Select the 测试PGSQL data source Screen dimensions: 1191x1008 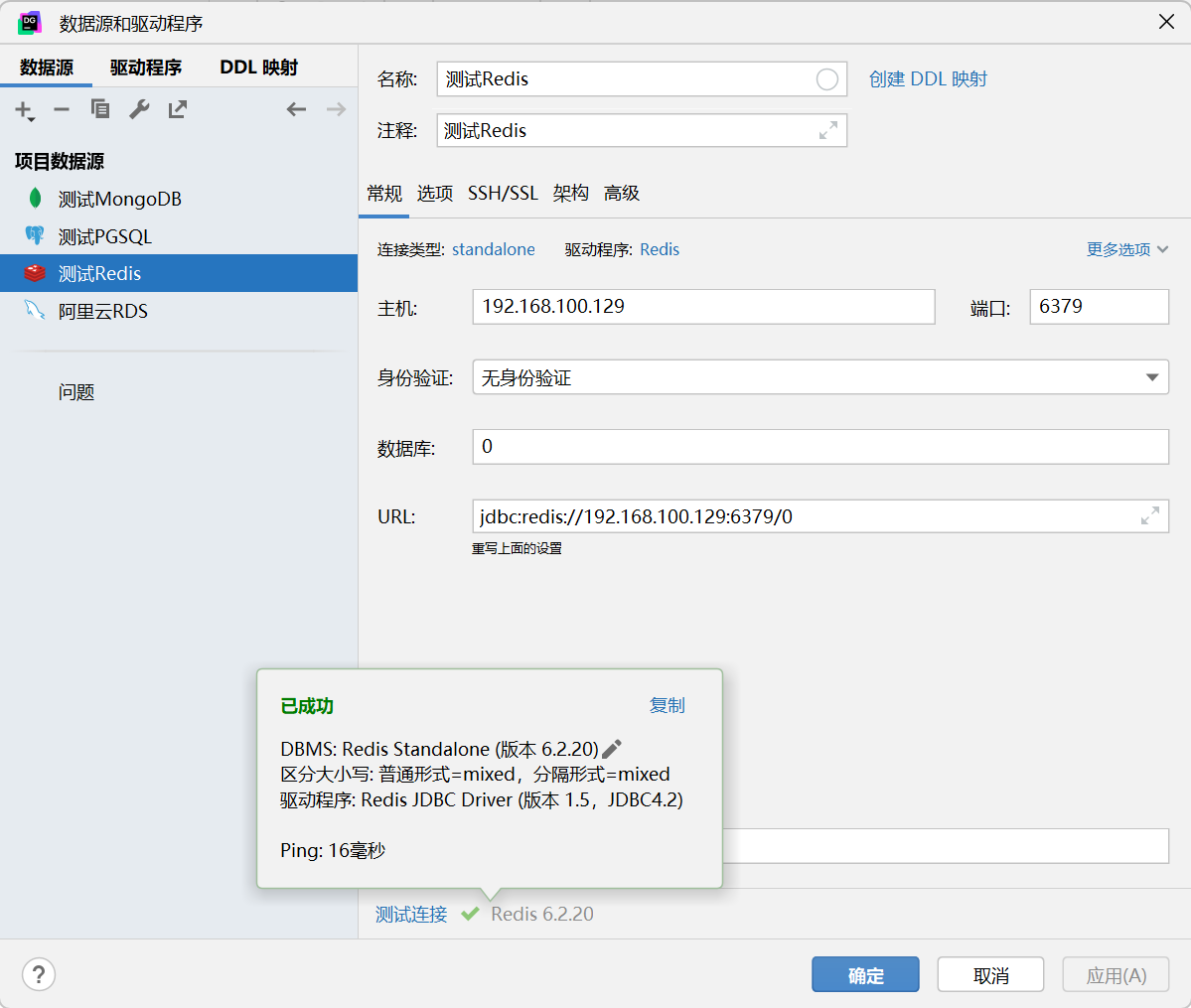pos(179,236)
